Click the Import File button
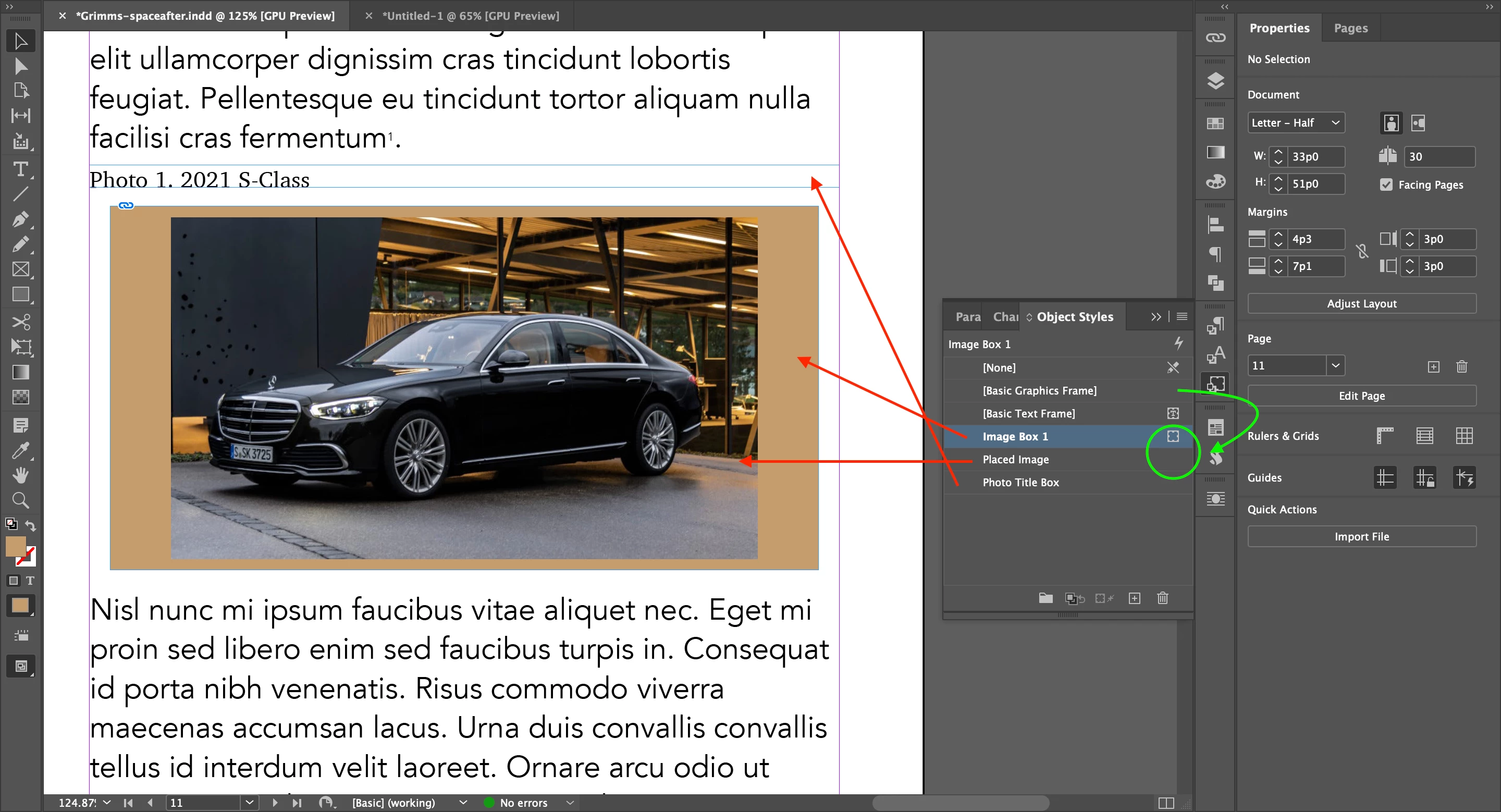The height and width of the screenshot is (812, 1501). point(1361,536)
